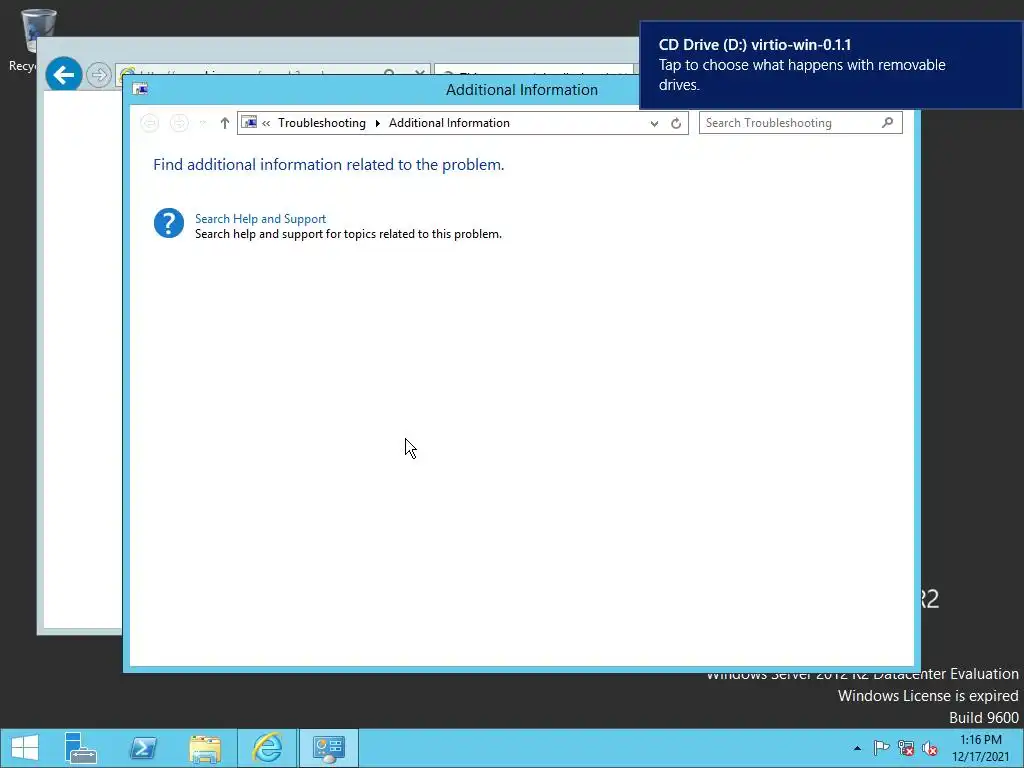The image size is (1024, 768).
Task: Click the forward arrow in Internet Explorer window
Action: coord(99,75)
